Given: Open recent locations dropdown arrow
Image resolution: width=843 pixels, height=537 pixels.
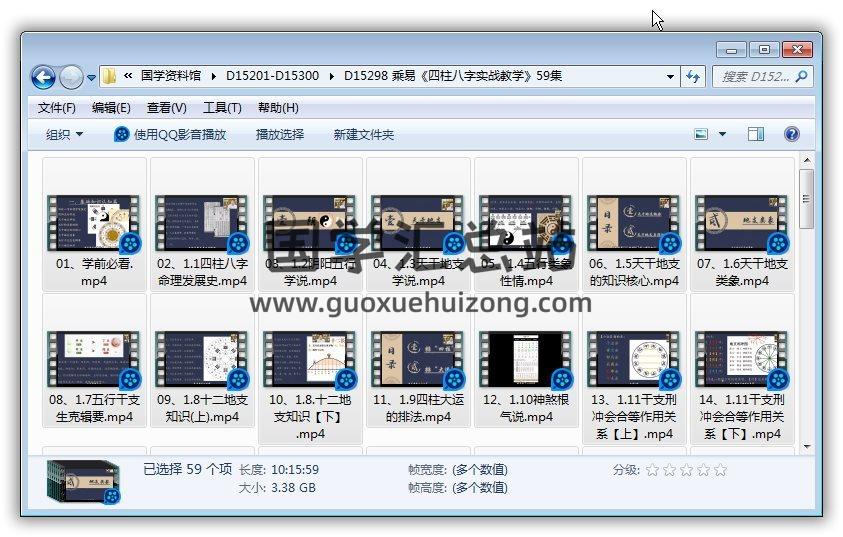Looking at the screenshot, I should 91,77.
